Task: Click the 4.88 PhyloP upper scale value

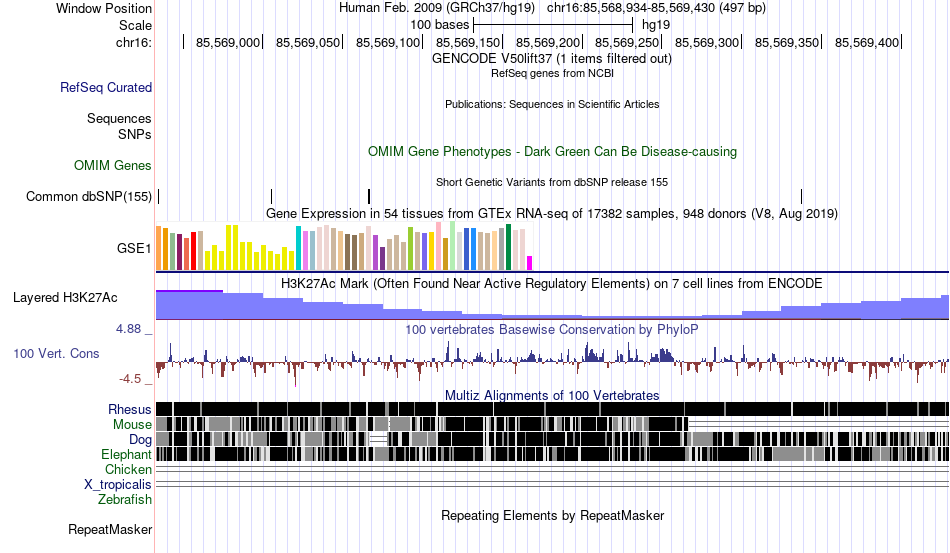Action: point(128,329)
